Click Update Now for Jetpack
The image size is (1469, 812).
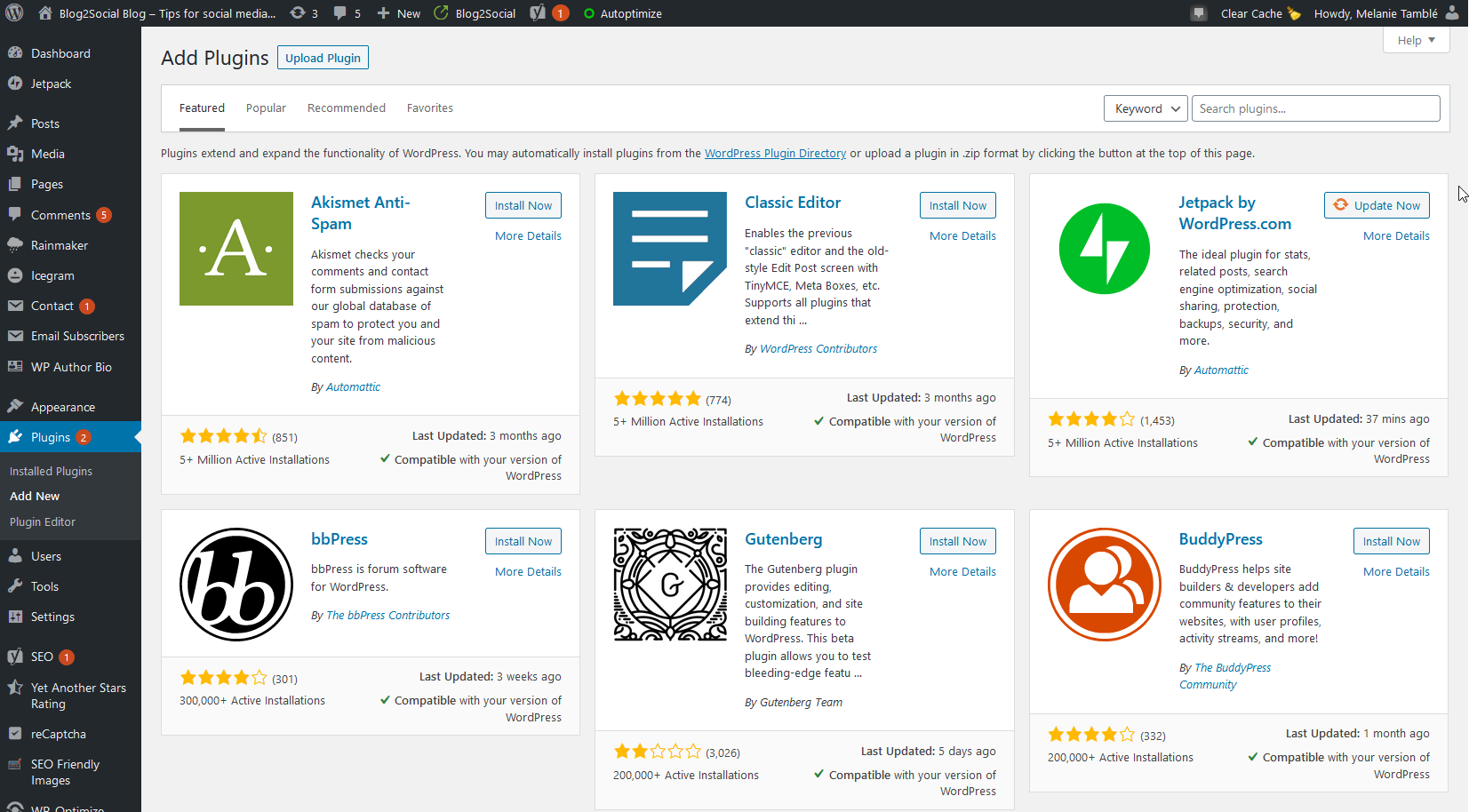(1377, 205)
